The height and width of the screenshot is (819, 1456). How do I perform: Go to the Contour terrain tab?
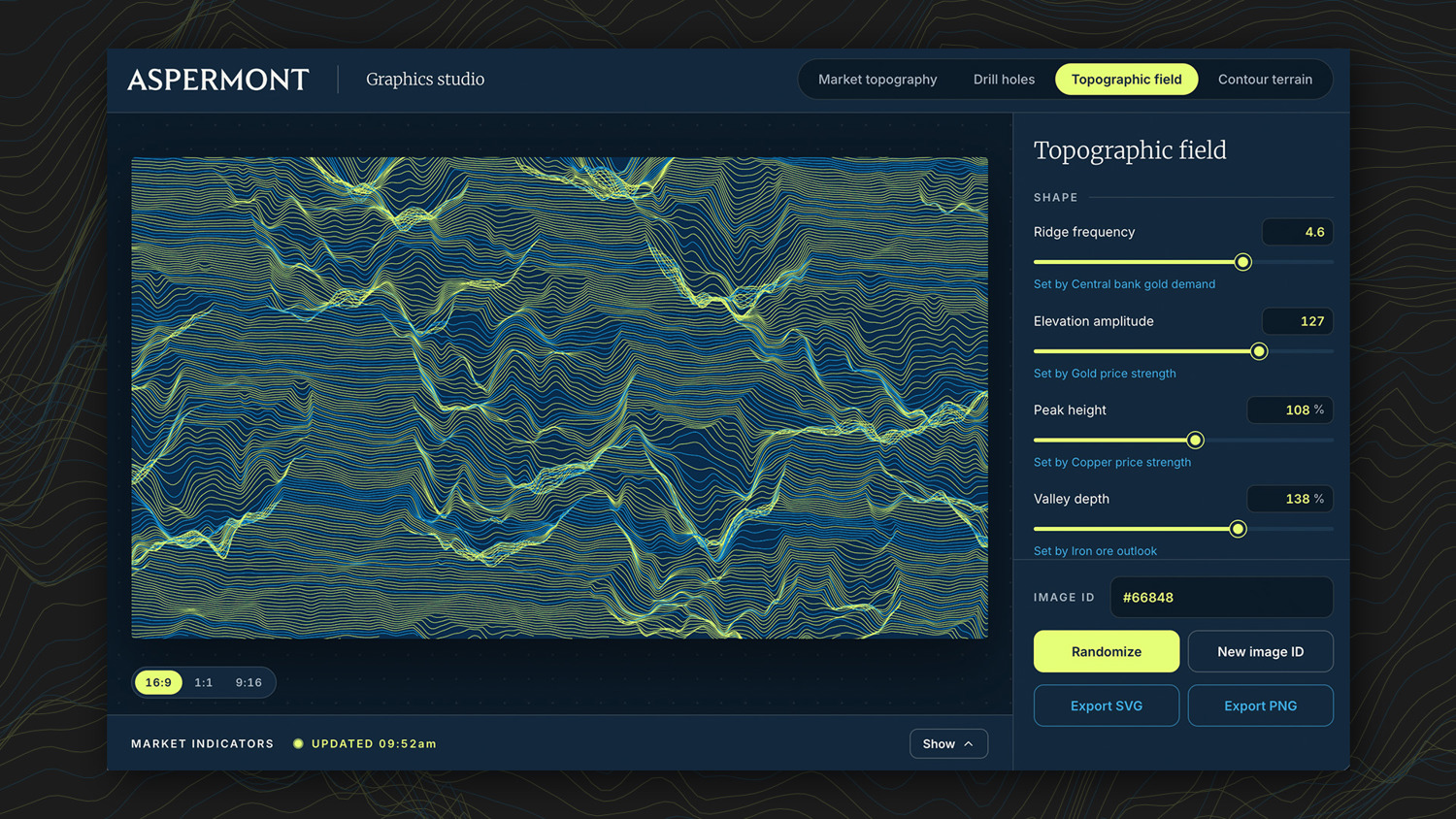1265,80
